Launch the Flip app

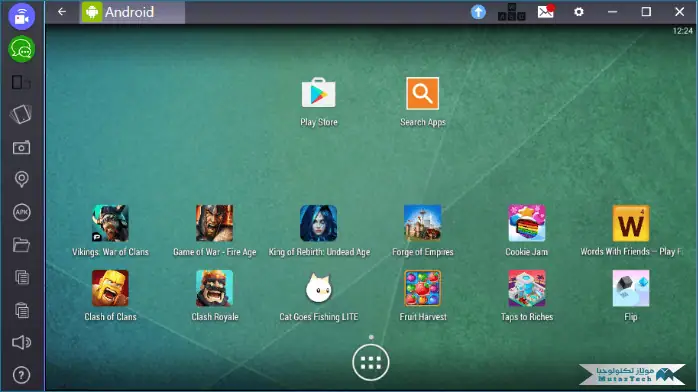click(631, 288)
